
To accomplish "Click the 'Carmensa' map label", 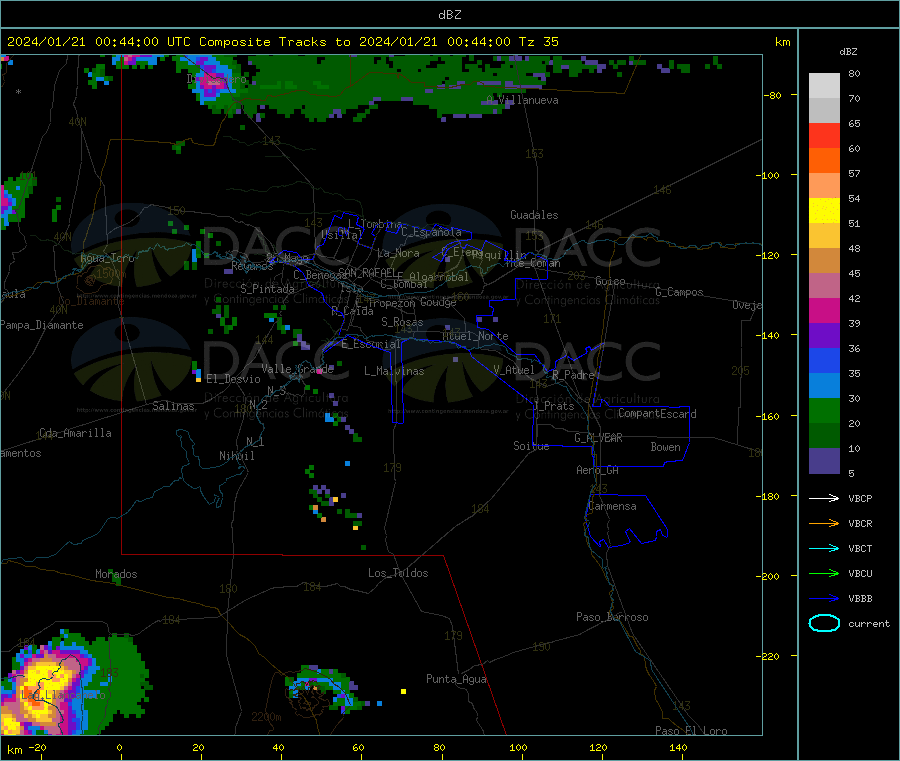I will [612, 506].
